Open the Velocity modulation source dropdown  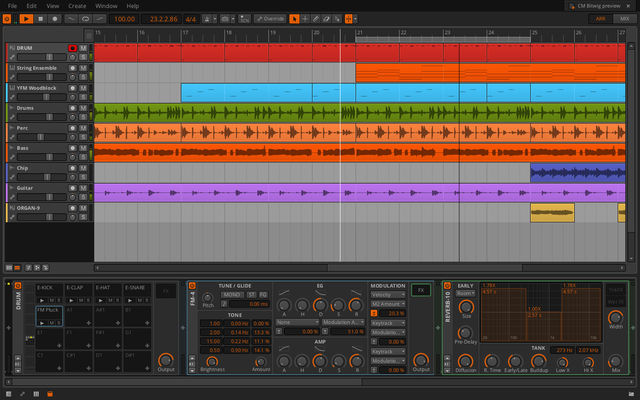pyautogui.click(x=388, y=295)
